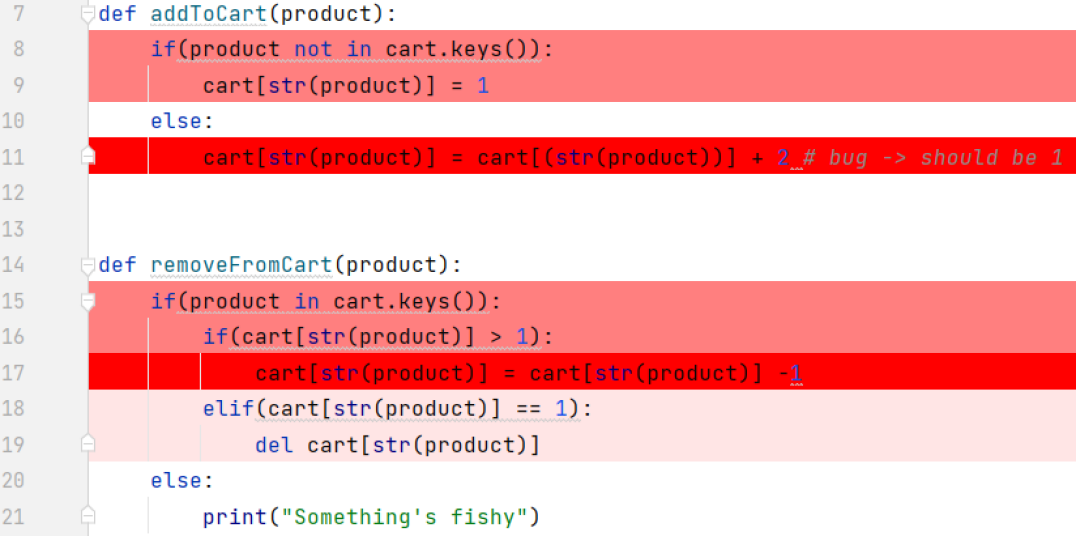Click the removeFromCart function name

[x=241, y=265]
